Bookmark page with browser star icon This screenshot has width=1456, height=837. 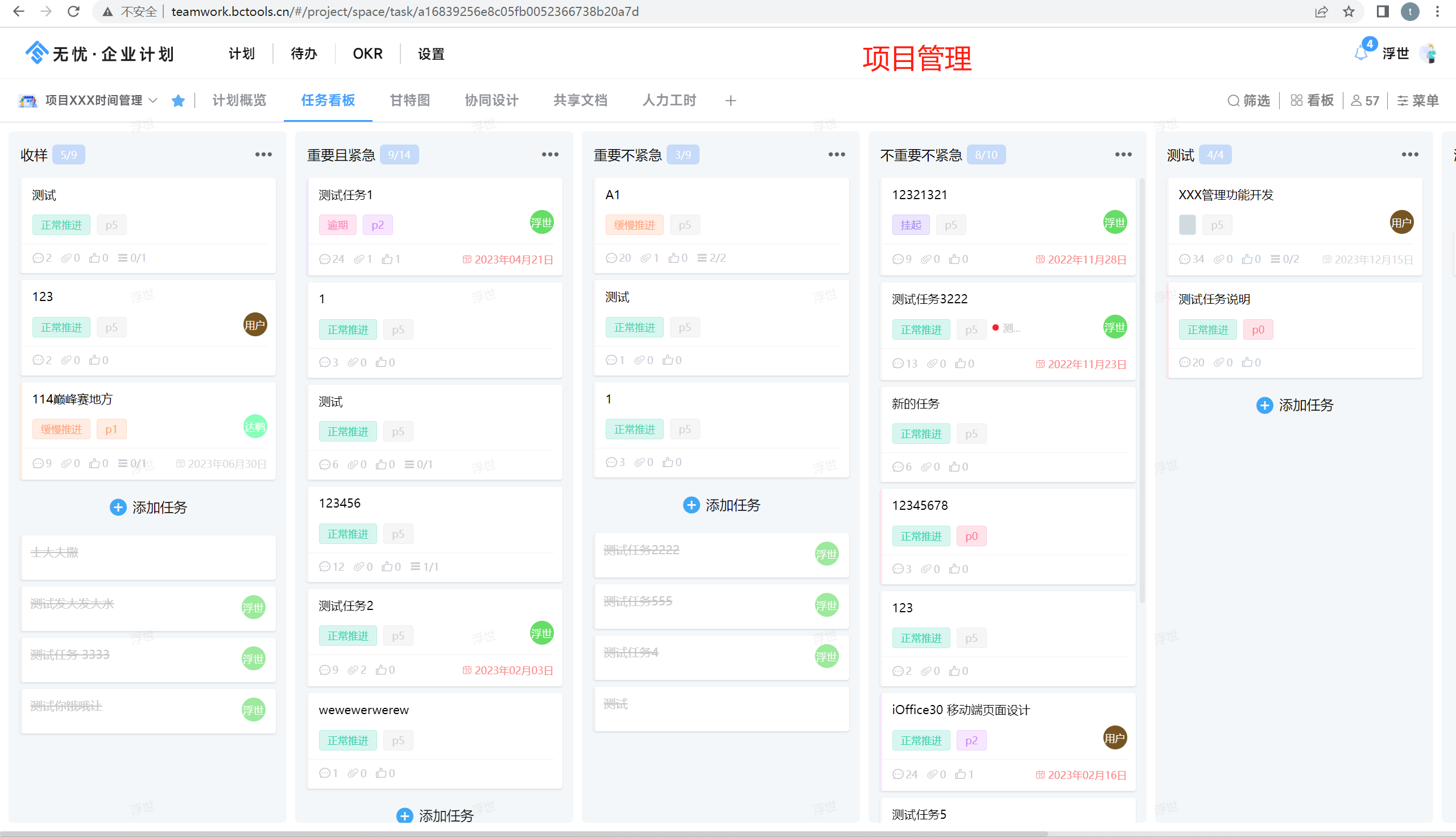coord(1349,11)
